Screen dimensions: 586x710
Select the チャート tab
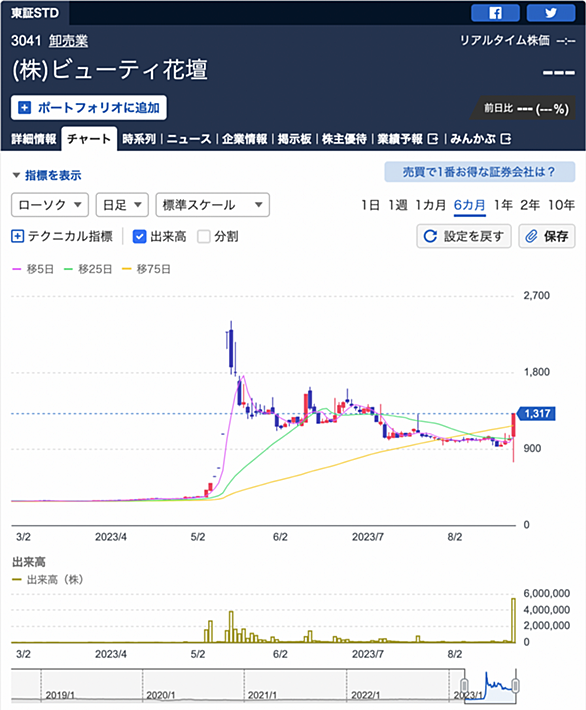pyautogui.click(x=89, y=139)
